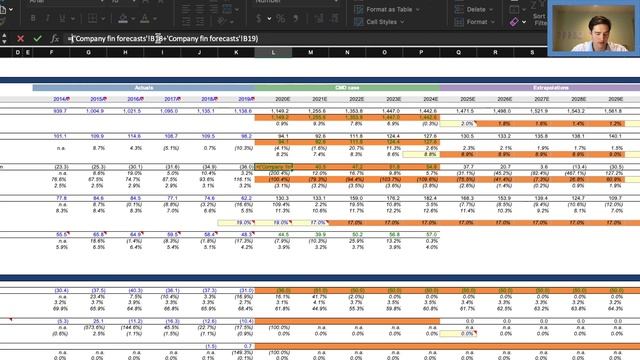Click Format cells button
This screenshot has height=360, width=640.
click(477, 22)
